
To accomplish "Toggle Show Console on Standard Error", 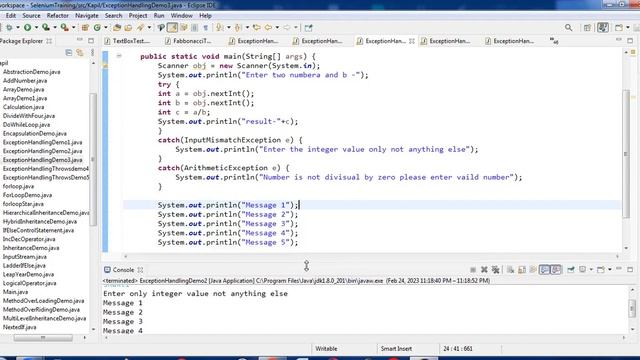I will (556, 270).
